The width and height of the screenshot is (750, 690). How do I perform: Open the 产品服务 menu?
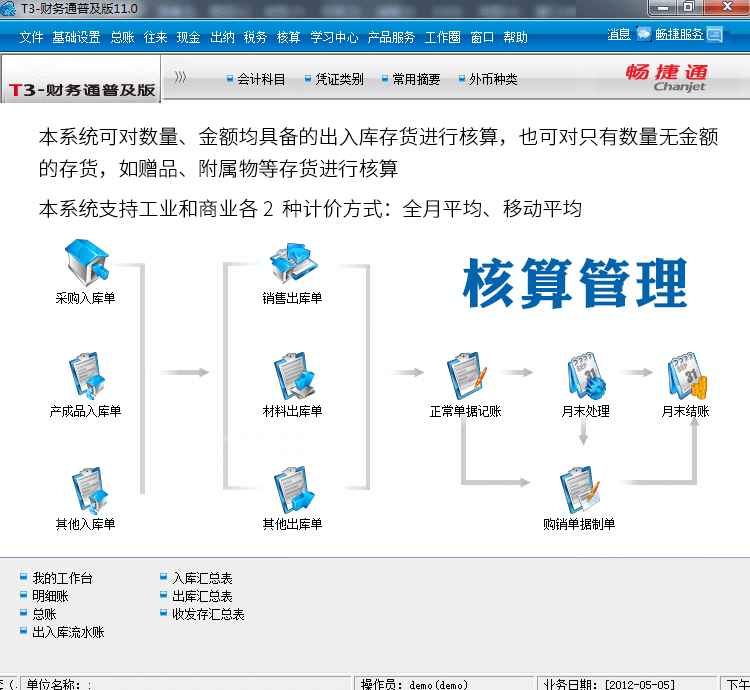click(391, 37)
